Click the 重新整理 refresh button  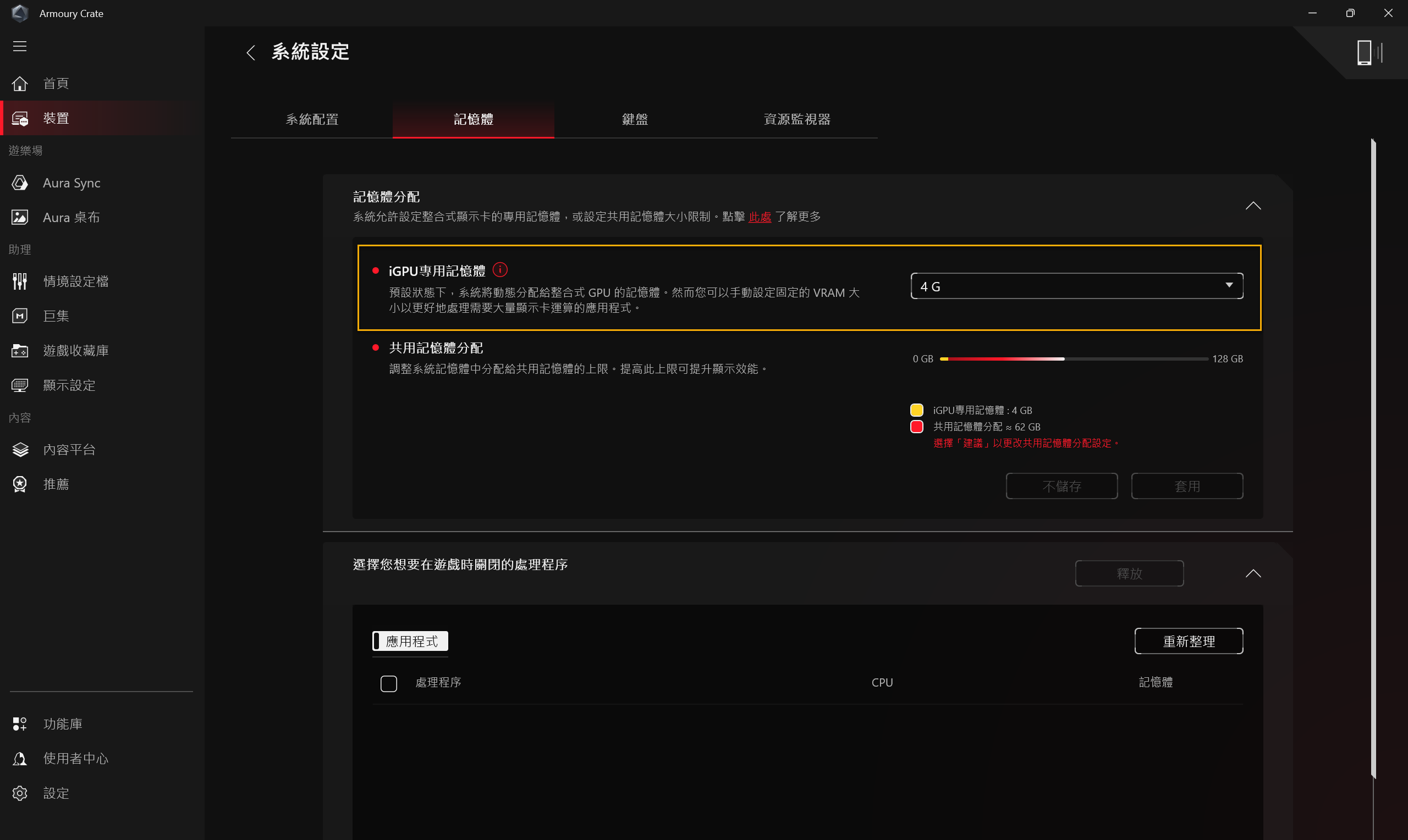point(1189,641)
